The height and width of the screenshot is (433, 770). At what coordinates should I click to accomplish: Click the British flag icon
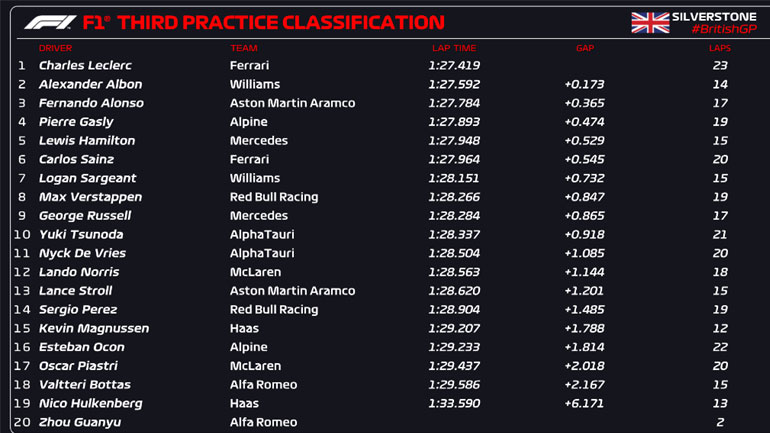[x=650, y=22]
